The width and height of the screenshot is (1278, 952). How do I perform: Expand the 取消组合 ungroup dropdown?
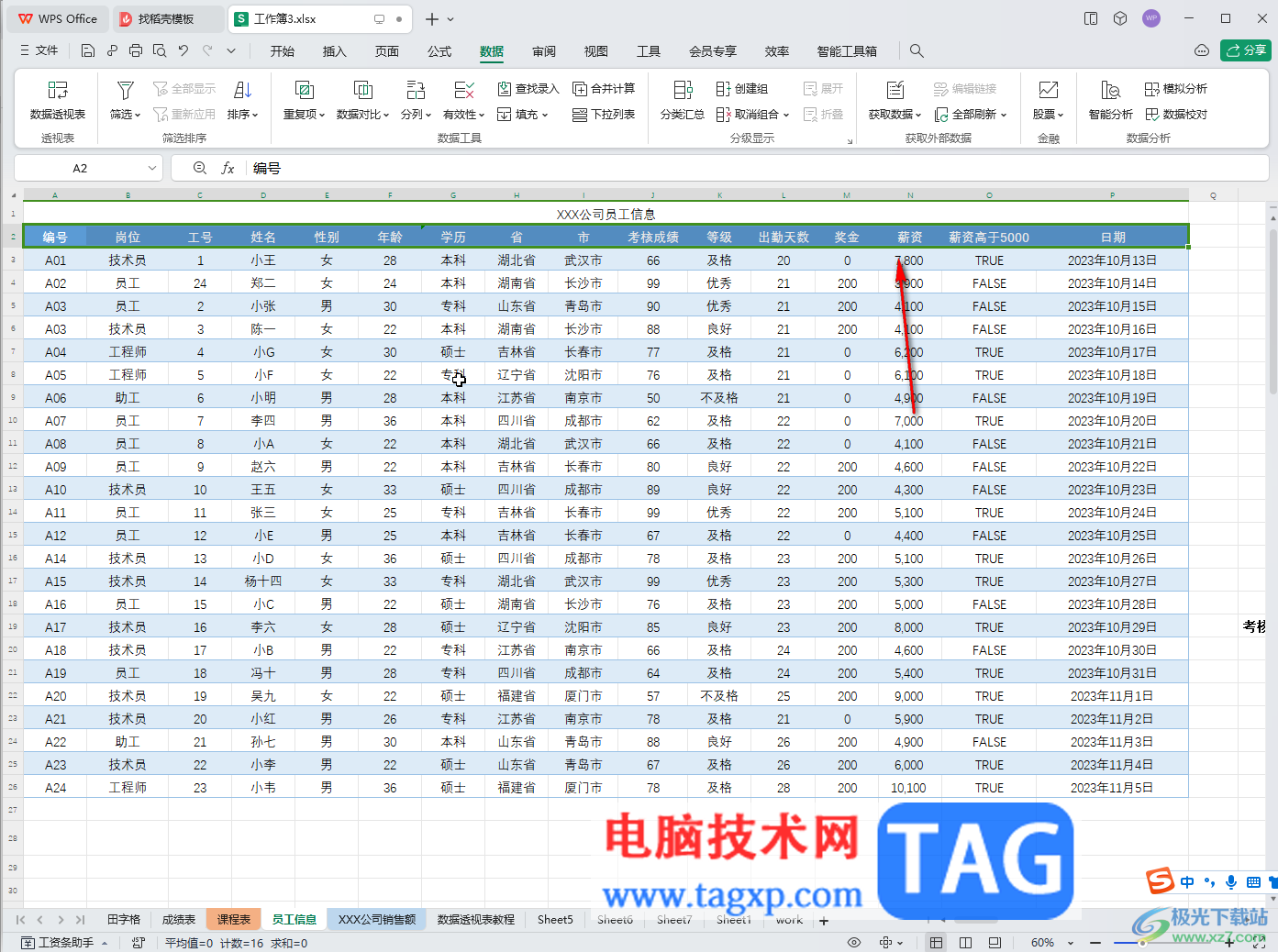click(x=786, y=115)
